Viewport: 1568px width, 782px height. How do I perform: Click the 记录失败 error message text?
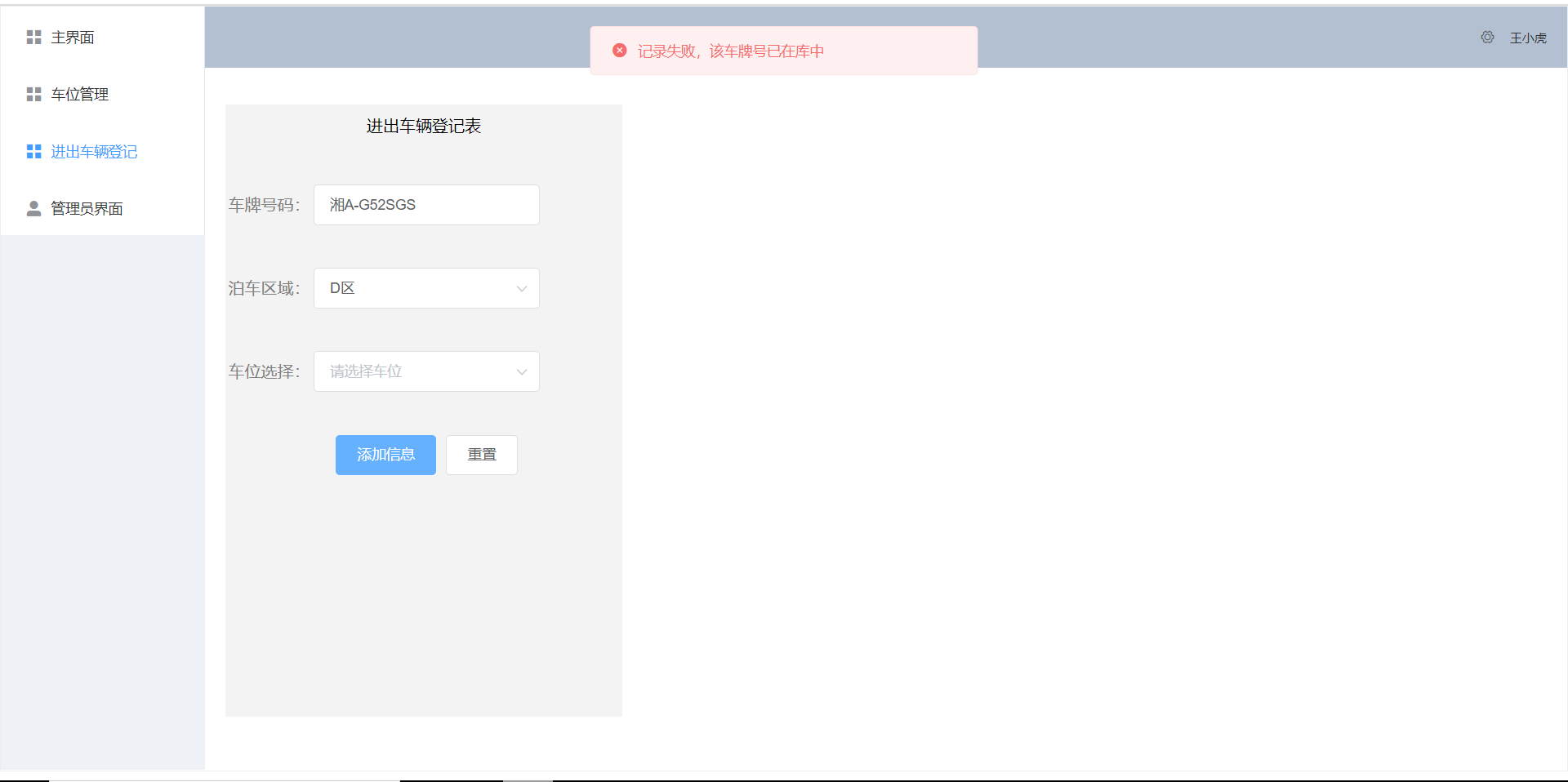(x=730, y=51)
